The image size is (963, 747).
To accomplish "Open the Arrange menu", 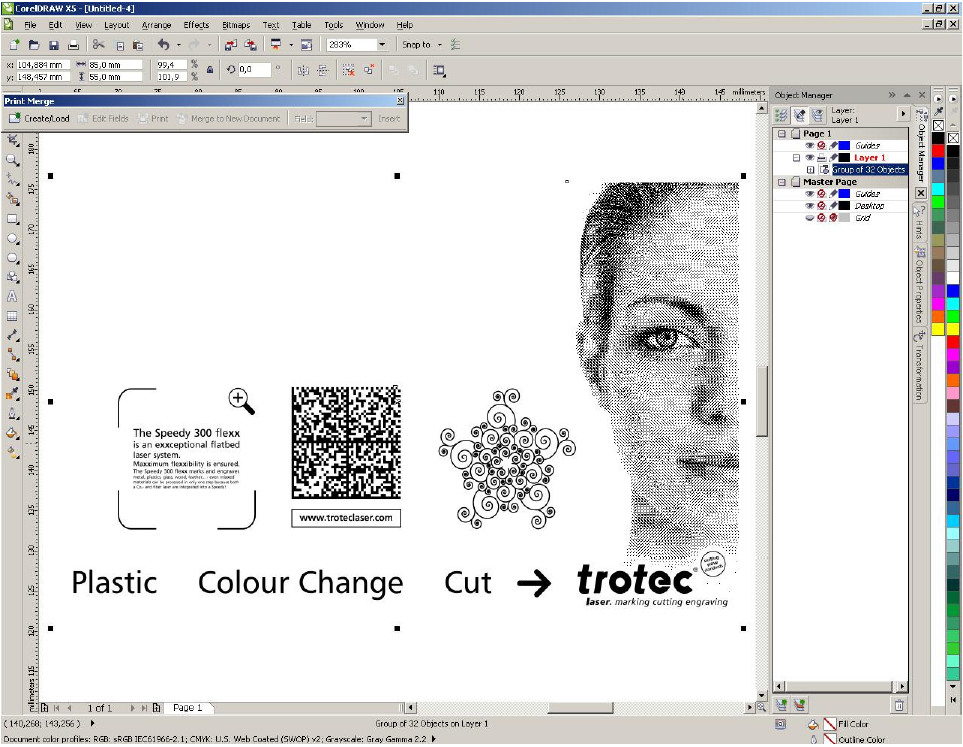I will 156,24.
